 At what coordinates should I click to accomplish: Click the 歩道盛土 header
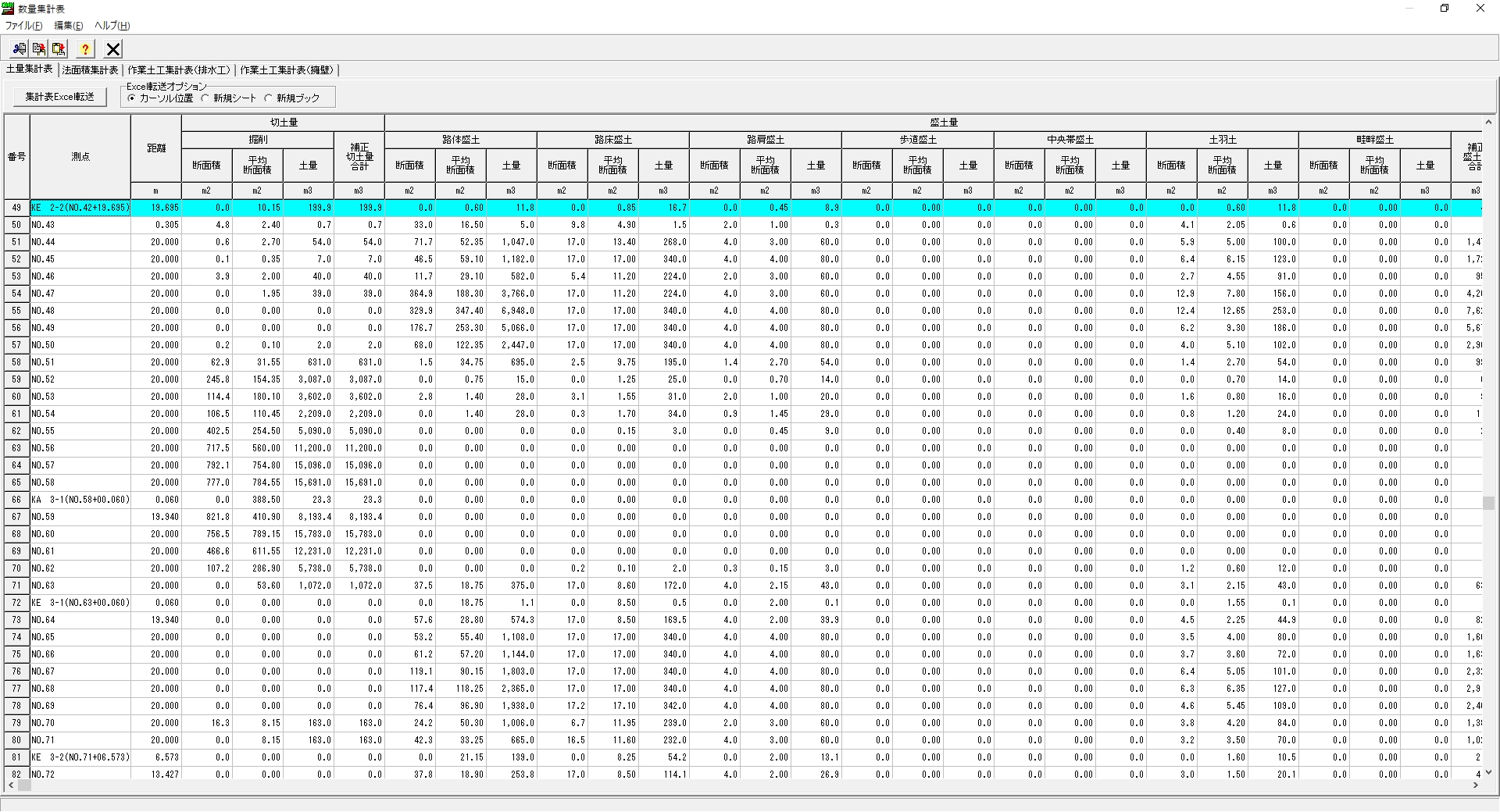pyautogui.click(x=918, y=140)
